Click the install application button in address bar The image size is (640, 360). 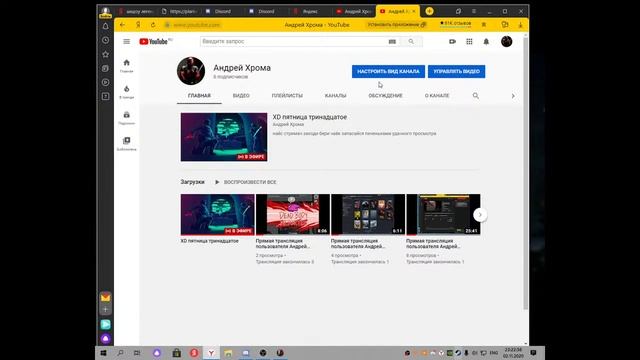pos(397,24)
